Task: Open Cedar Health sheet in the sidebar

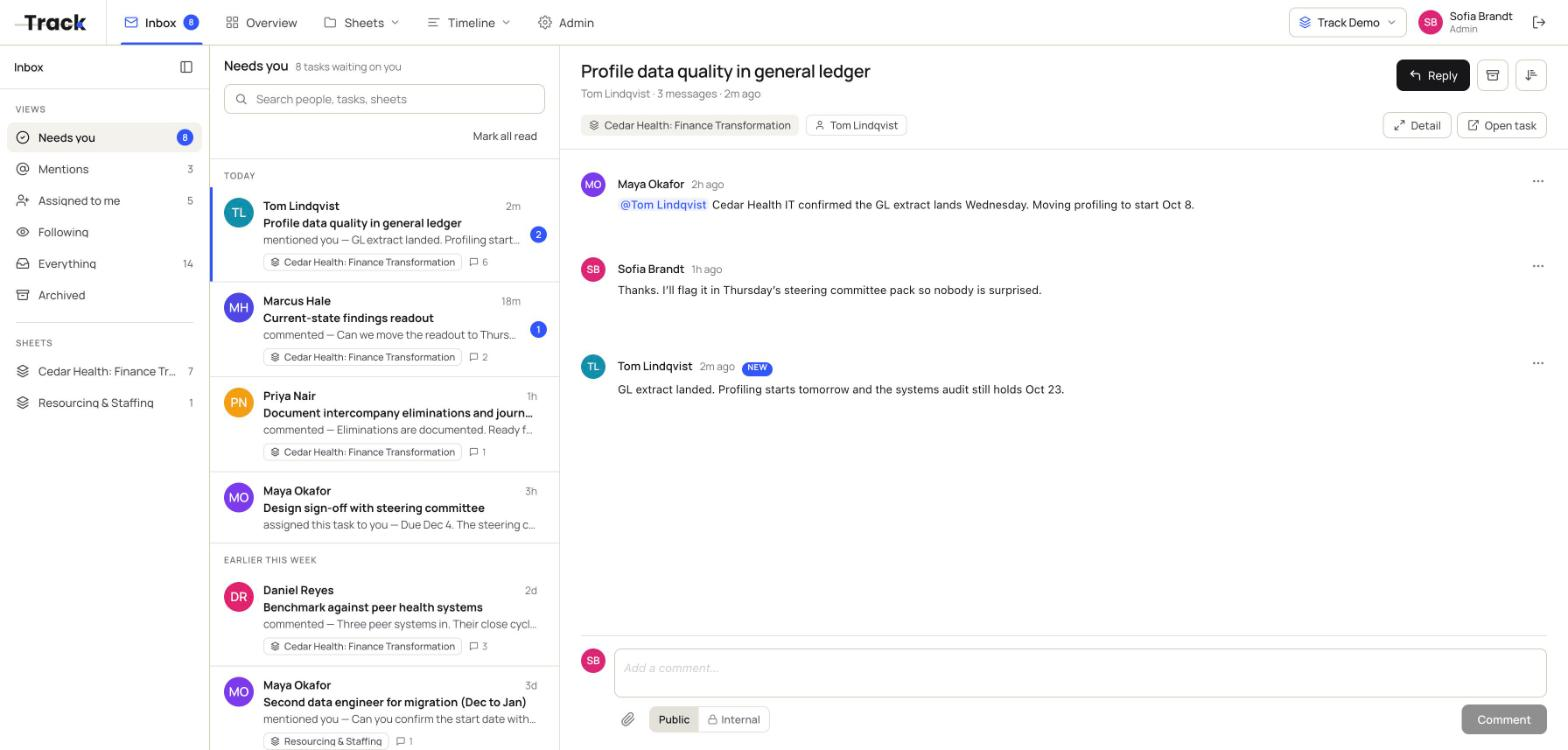Action: point(104,371)
